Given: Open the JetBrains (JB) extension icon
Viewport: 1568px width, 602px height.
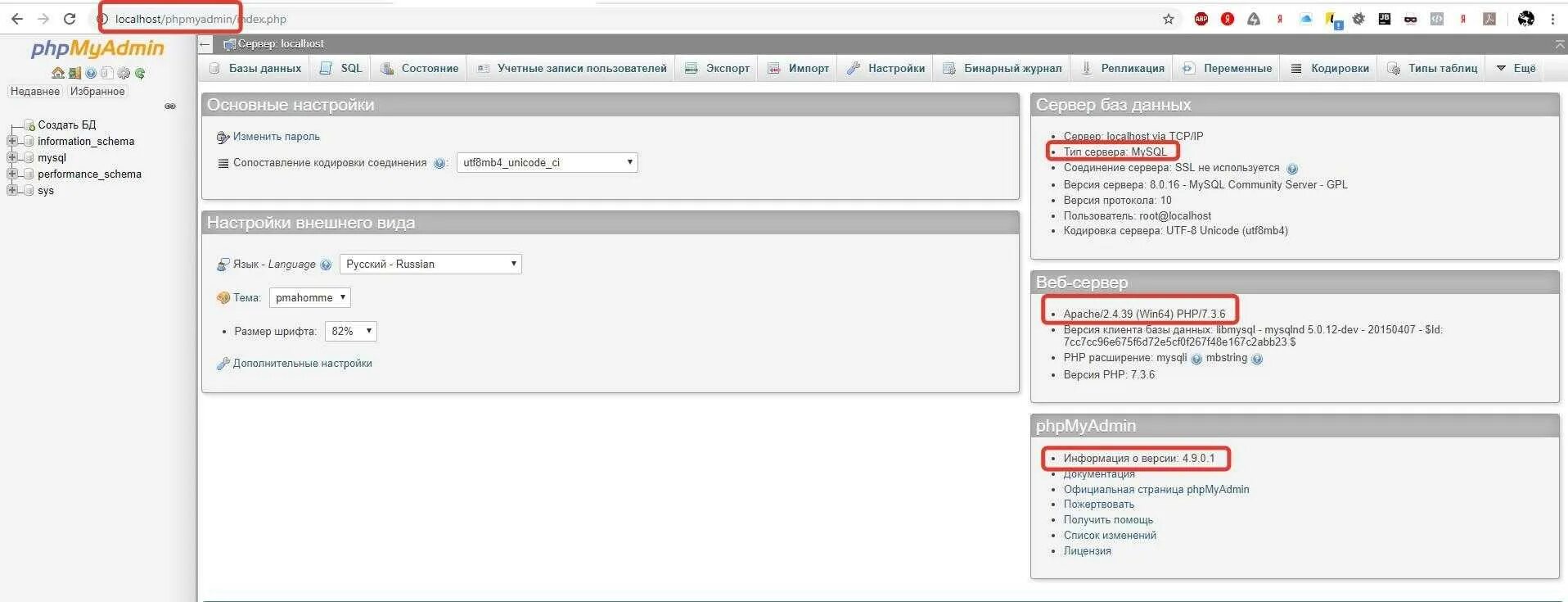Looking at the screenshot, I should tap(1385, 19).
